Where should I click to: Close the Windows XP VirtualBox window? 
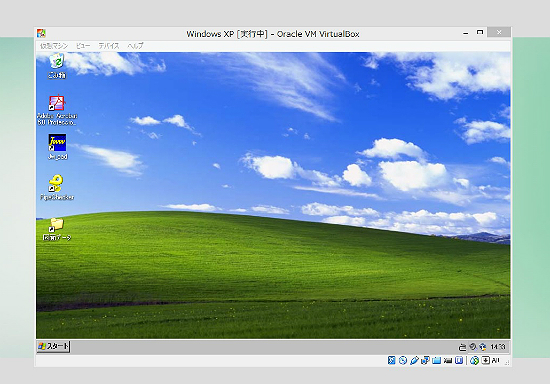point(499,32)
